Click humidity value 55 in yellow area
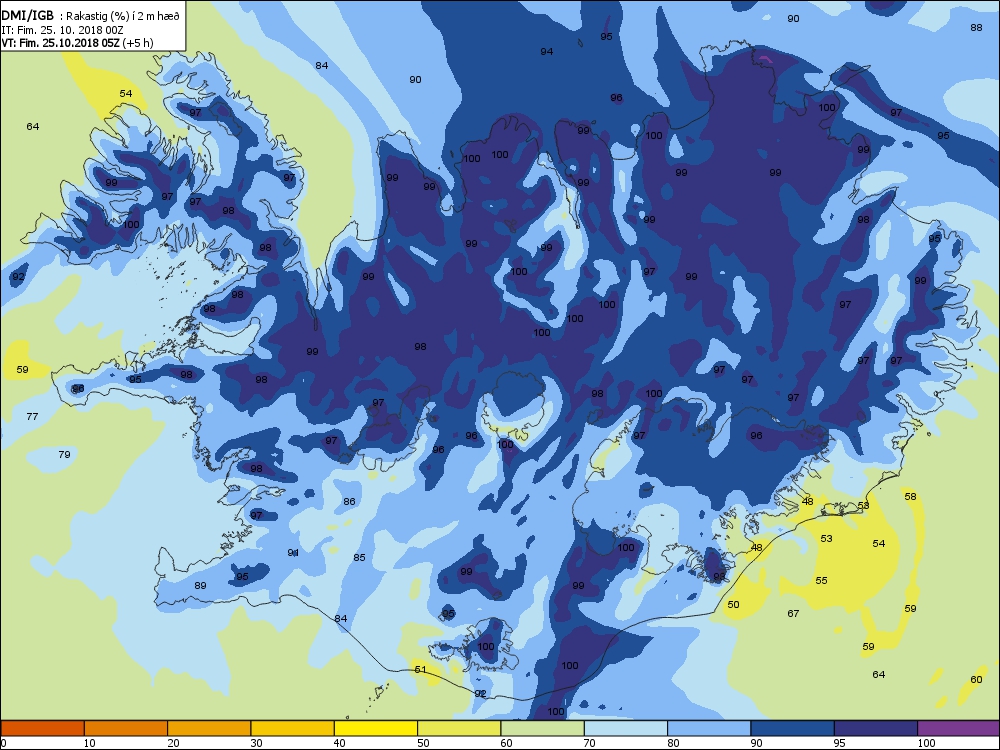 821,580
